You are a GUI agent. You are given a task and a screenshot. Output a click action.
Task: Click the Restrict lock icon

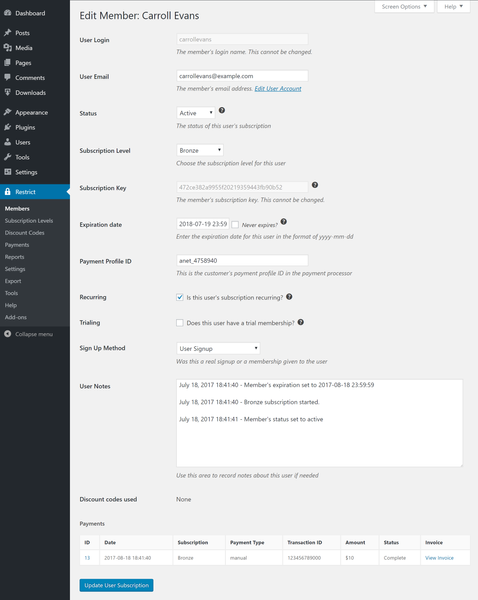pyautogui.click(x=7, y=192)
